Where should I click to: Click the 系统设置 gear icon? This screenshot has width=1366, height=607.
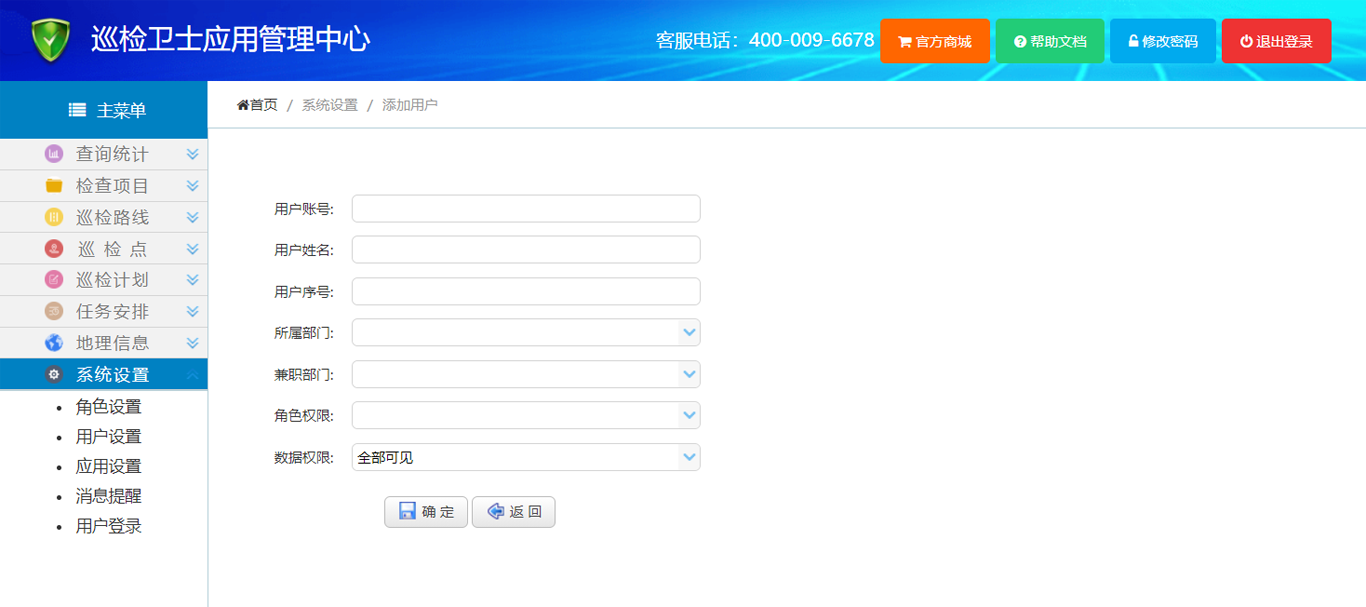54,375
